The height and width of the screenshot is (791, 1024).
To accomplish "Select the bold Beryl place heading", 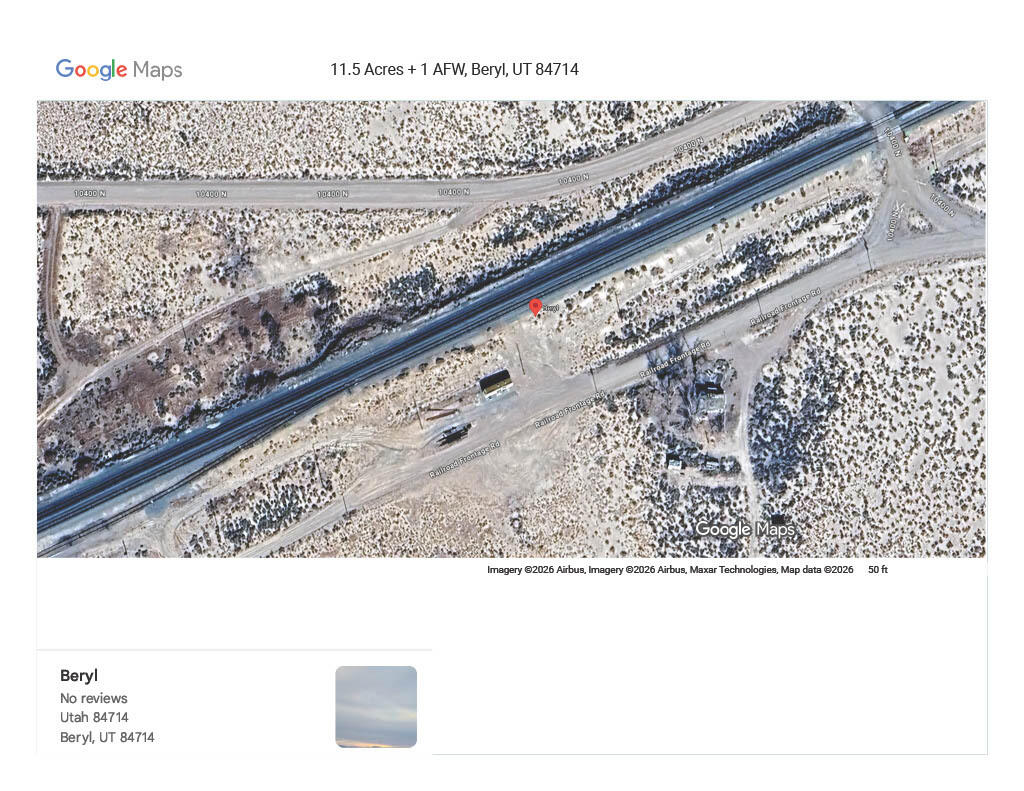I will 79,675.
